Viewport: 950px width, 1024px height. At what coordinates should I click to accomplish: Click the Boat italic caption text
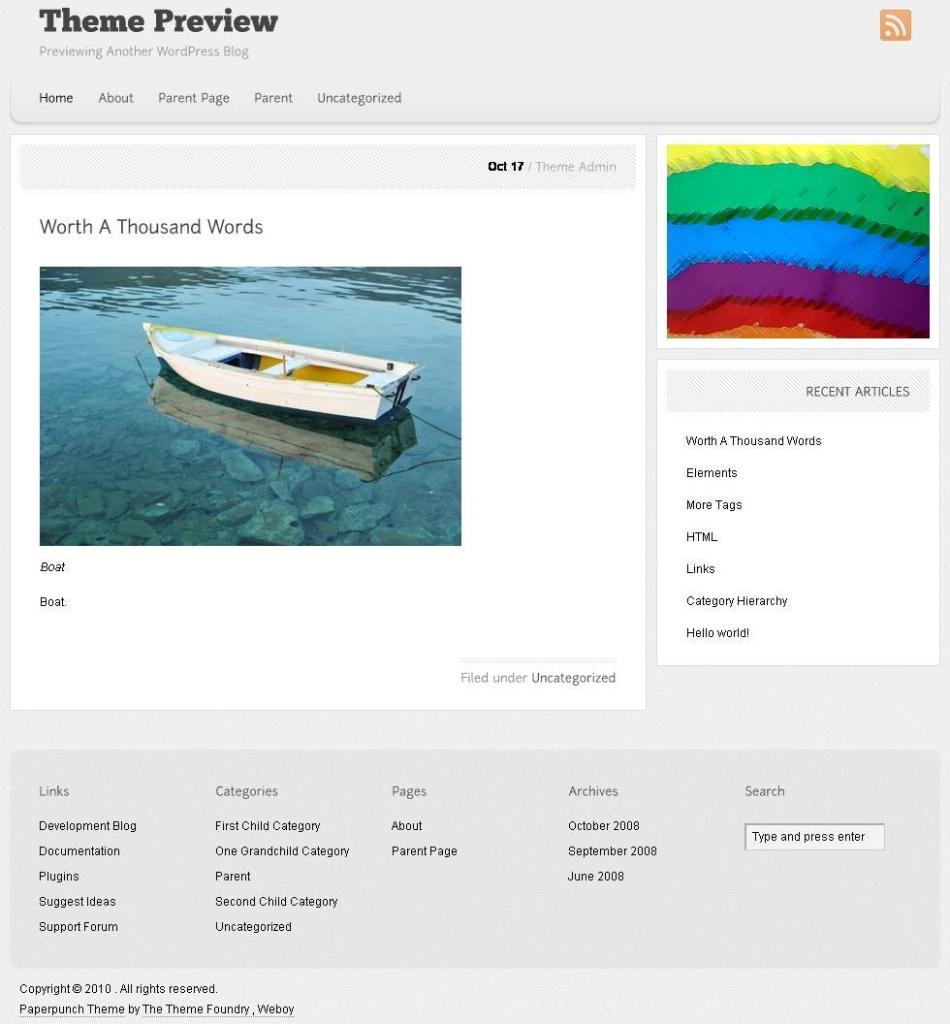(x=52, y=567)
